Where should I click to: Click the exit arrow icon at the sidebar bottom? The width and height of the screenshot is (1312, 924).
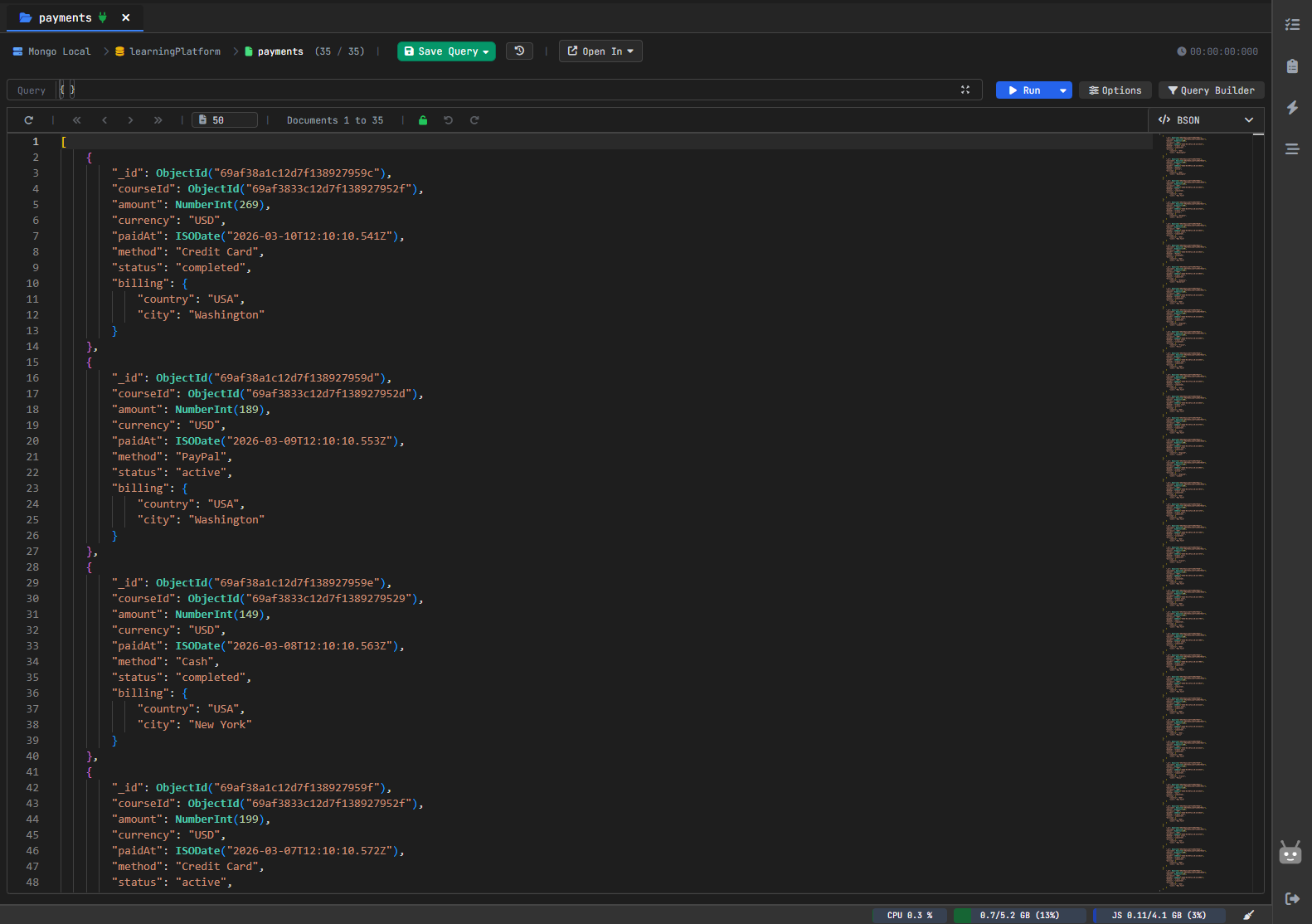coord(1292,898)
